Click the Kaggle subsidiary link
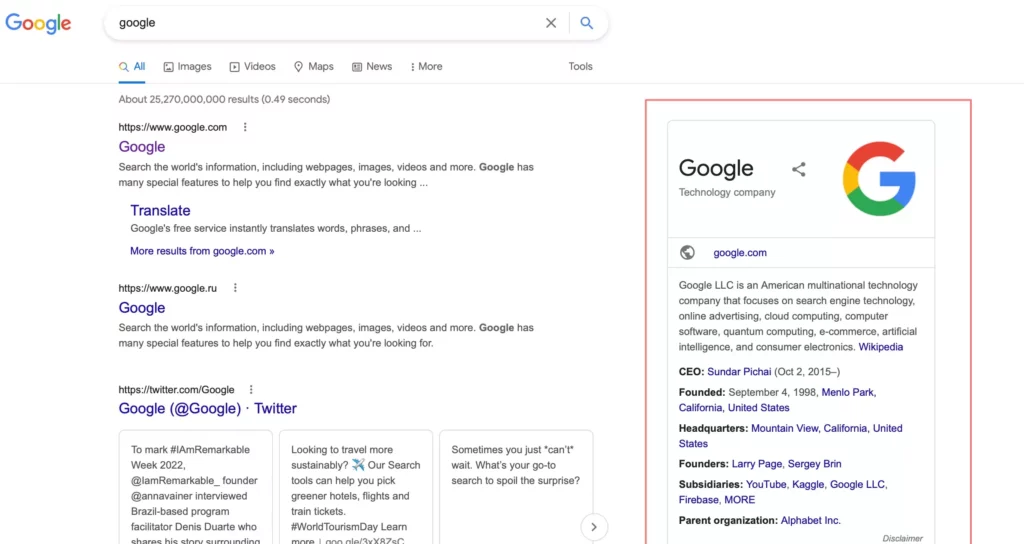The height and width of the screenshot is (544, 1024). coord(808,485)
